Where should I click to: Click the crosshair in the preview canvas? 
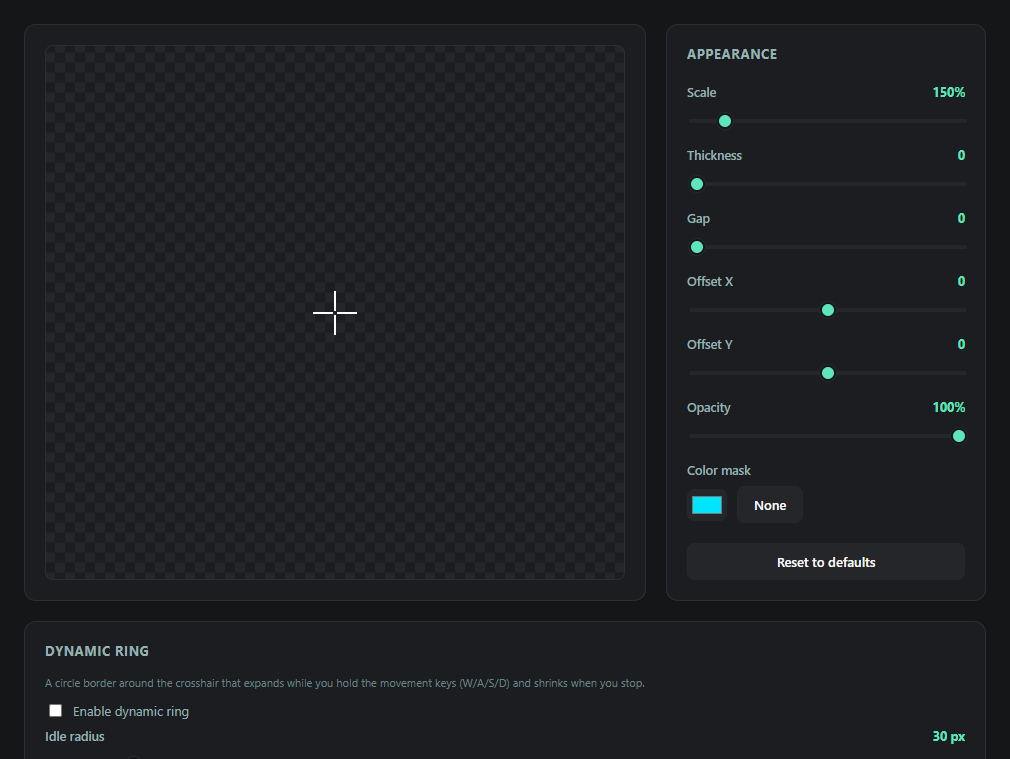click(335, 313)
